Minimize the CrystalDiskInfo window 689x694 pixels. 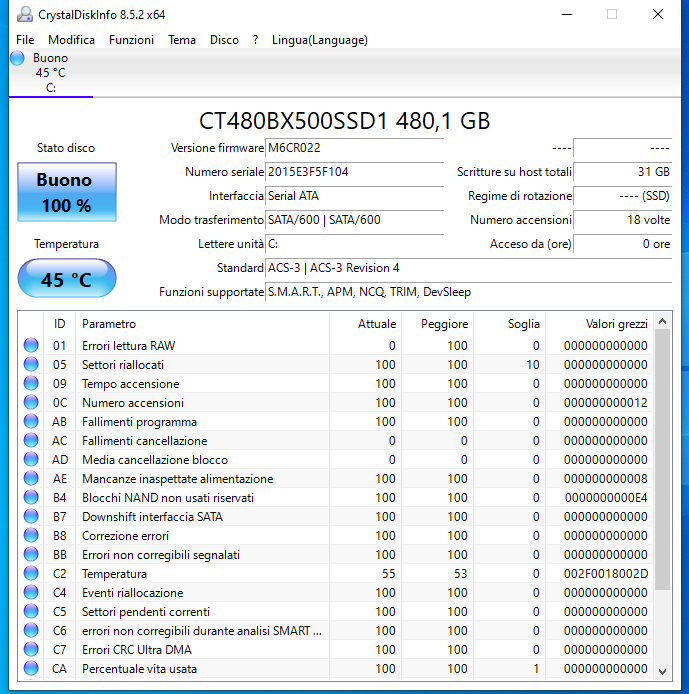[x=567, y=14]
